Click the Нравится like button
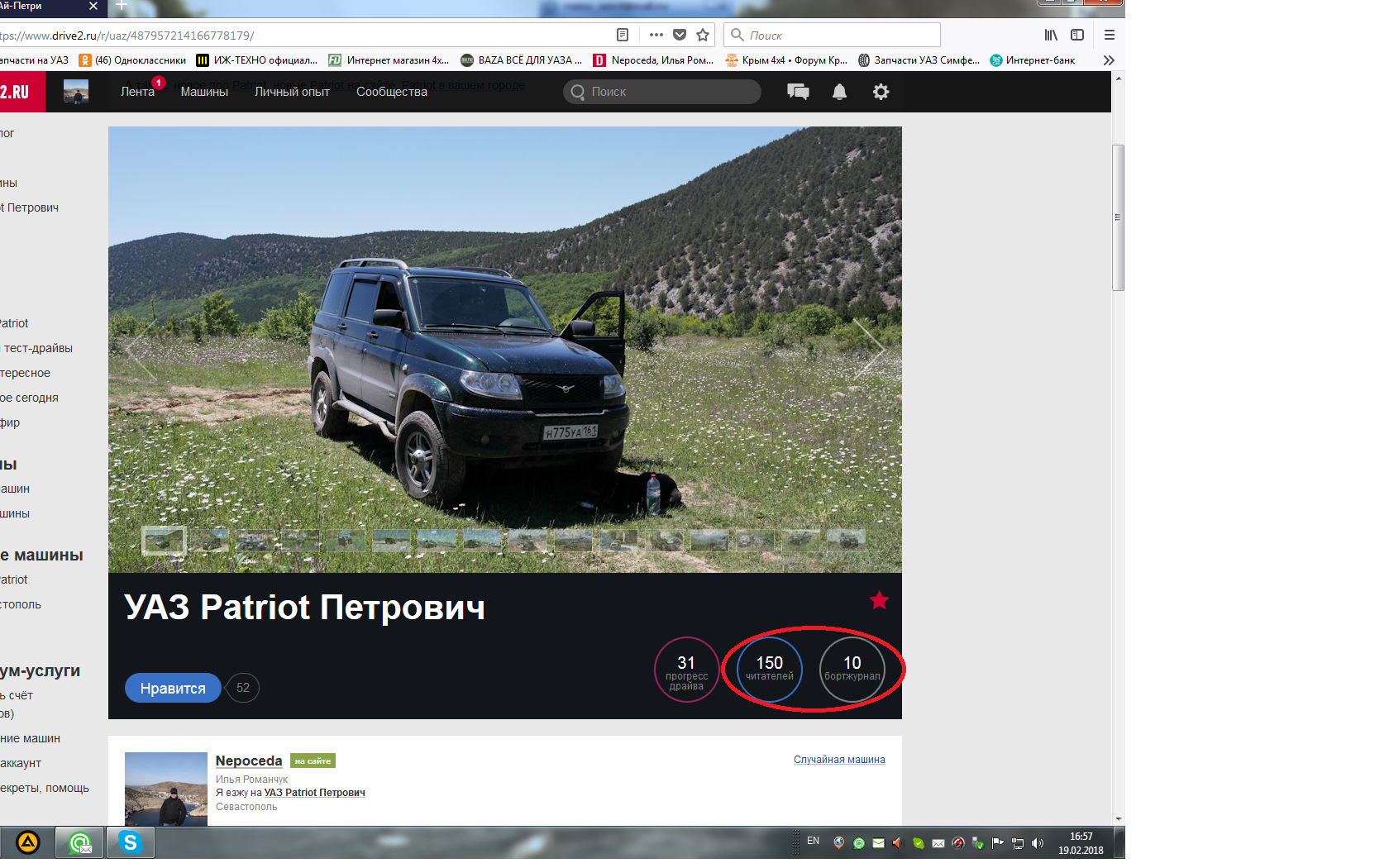The image size is (1389, 868). pyautogui.click(x=173, y=688)
